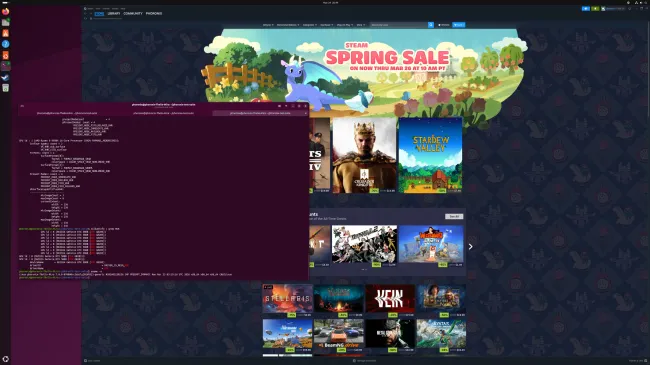Click the blue Cart button in store bar

pos(458,25)
